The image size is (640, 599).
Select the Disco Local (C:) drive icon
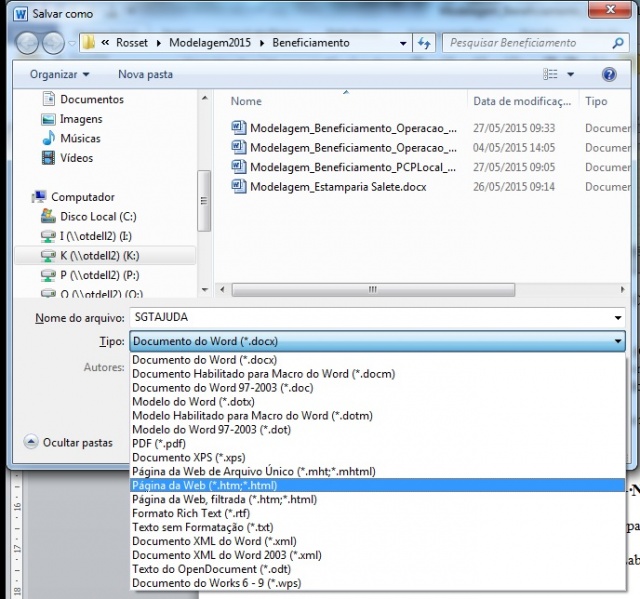pyautogui.click(x=48, y=216)
